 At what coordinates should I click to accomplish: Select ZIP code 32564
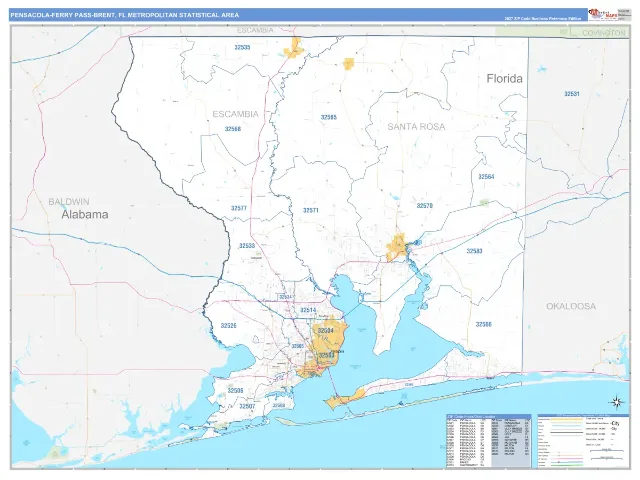point(486,177)
